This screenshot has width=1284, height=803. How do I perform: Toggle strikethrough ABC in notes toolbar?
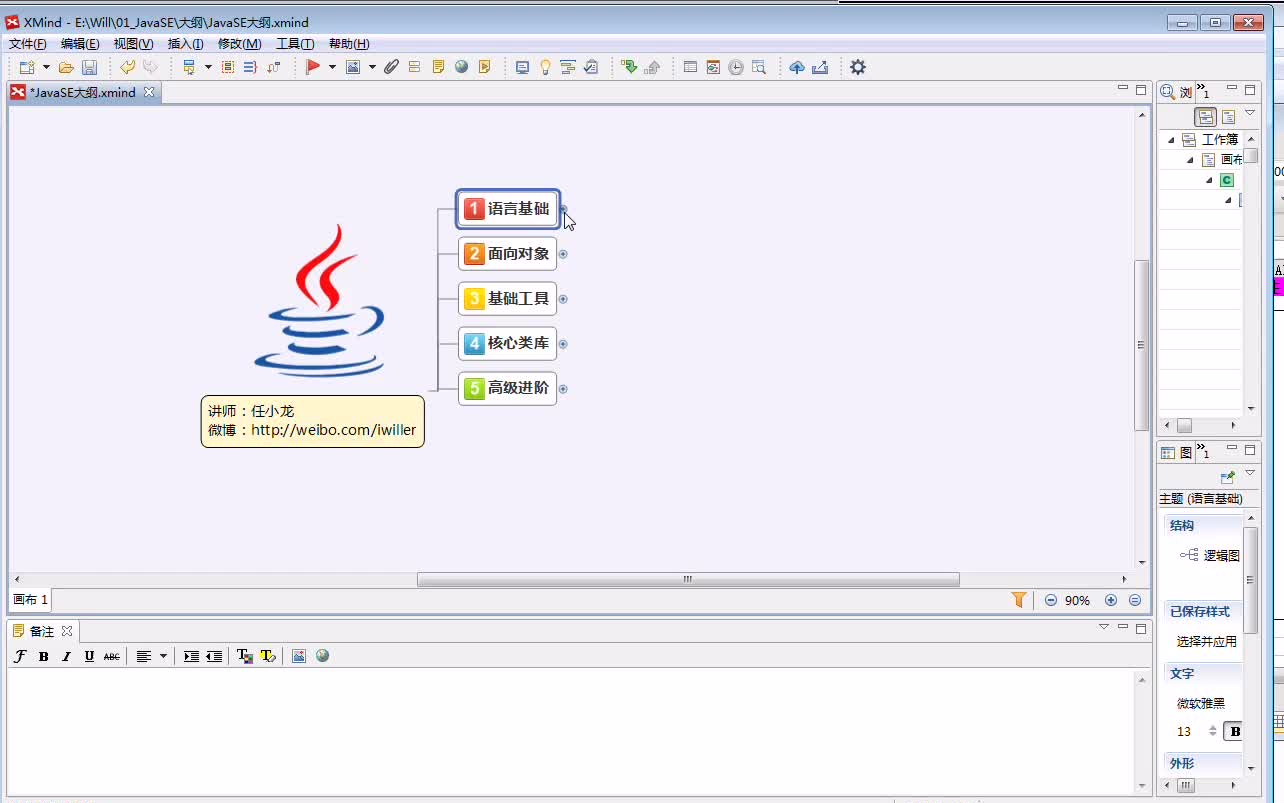112,656
